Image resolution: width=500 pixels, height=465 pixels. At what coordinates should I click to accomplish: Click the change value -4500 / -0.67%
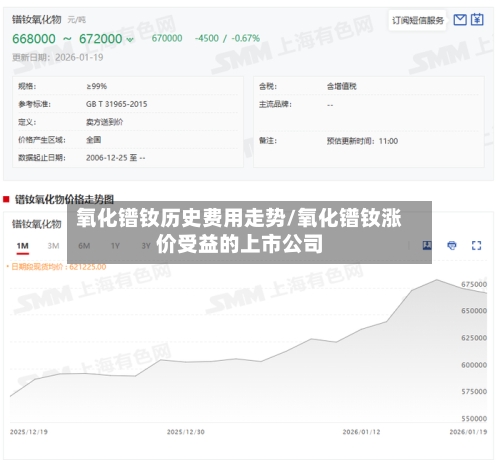pos(227,38)
